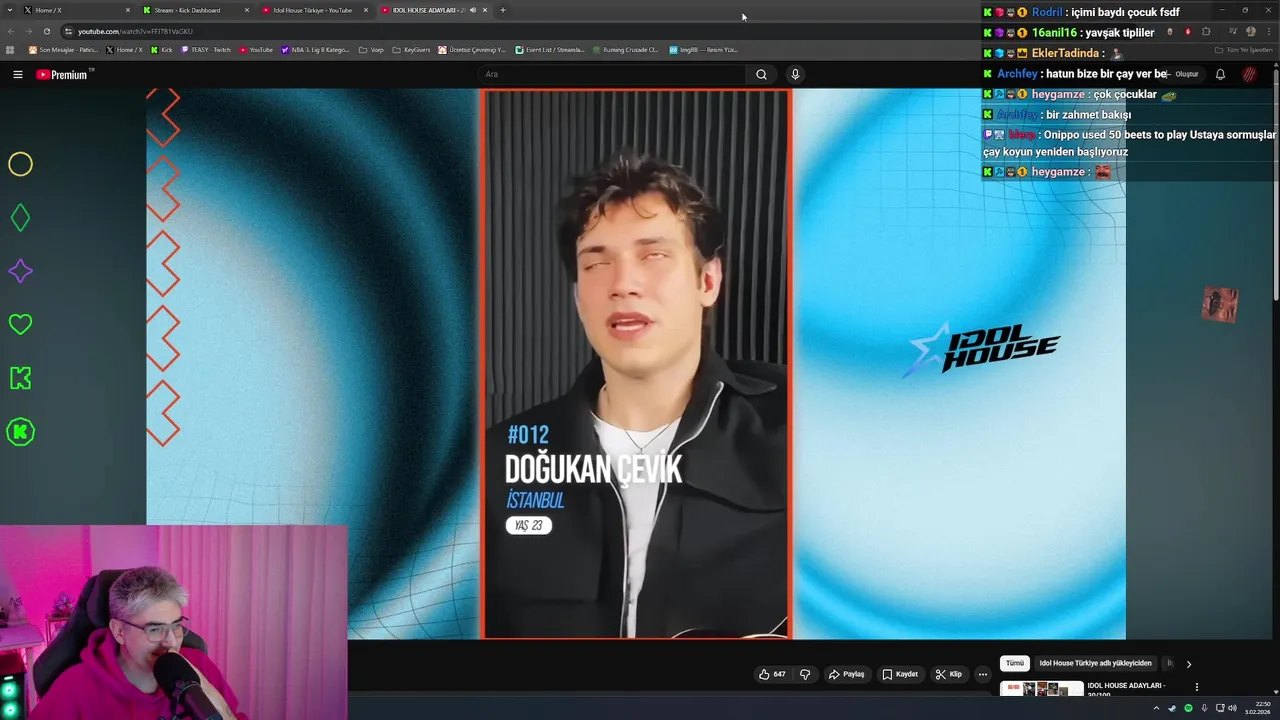Like the video with 647 likes

click(x=771, y=674)
